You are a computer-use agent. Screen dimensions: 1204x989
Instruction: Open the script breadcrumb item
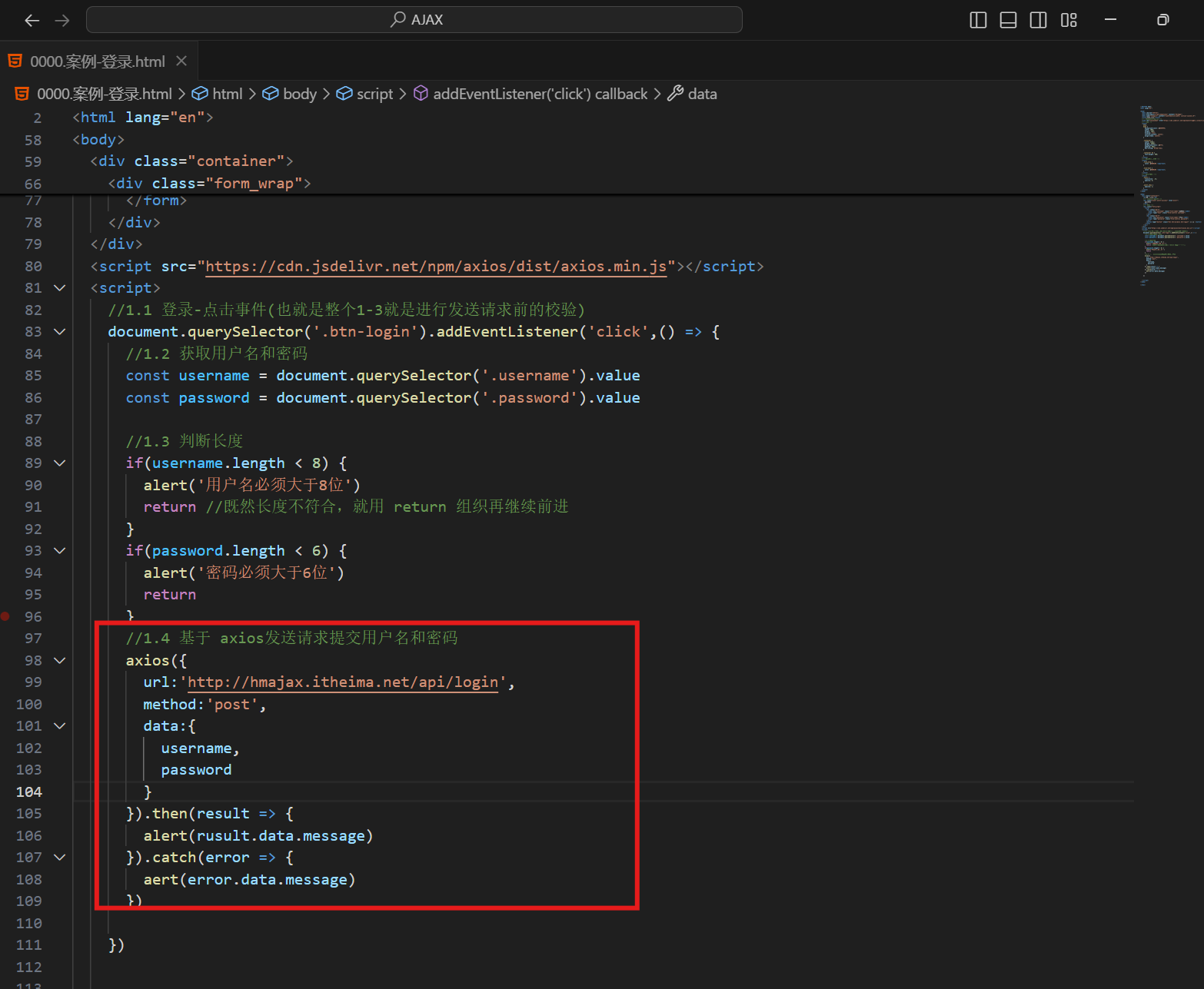[x=374, y=94]
